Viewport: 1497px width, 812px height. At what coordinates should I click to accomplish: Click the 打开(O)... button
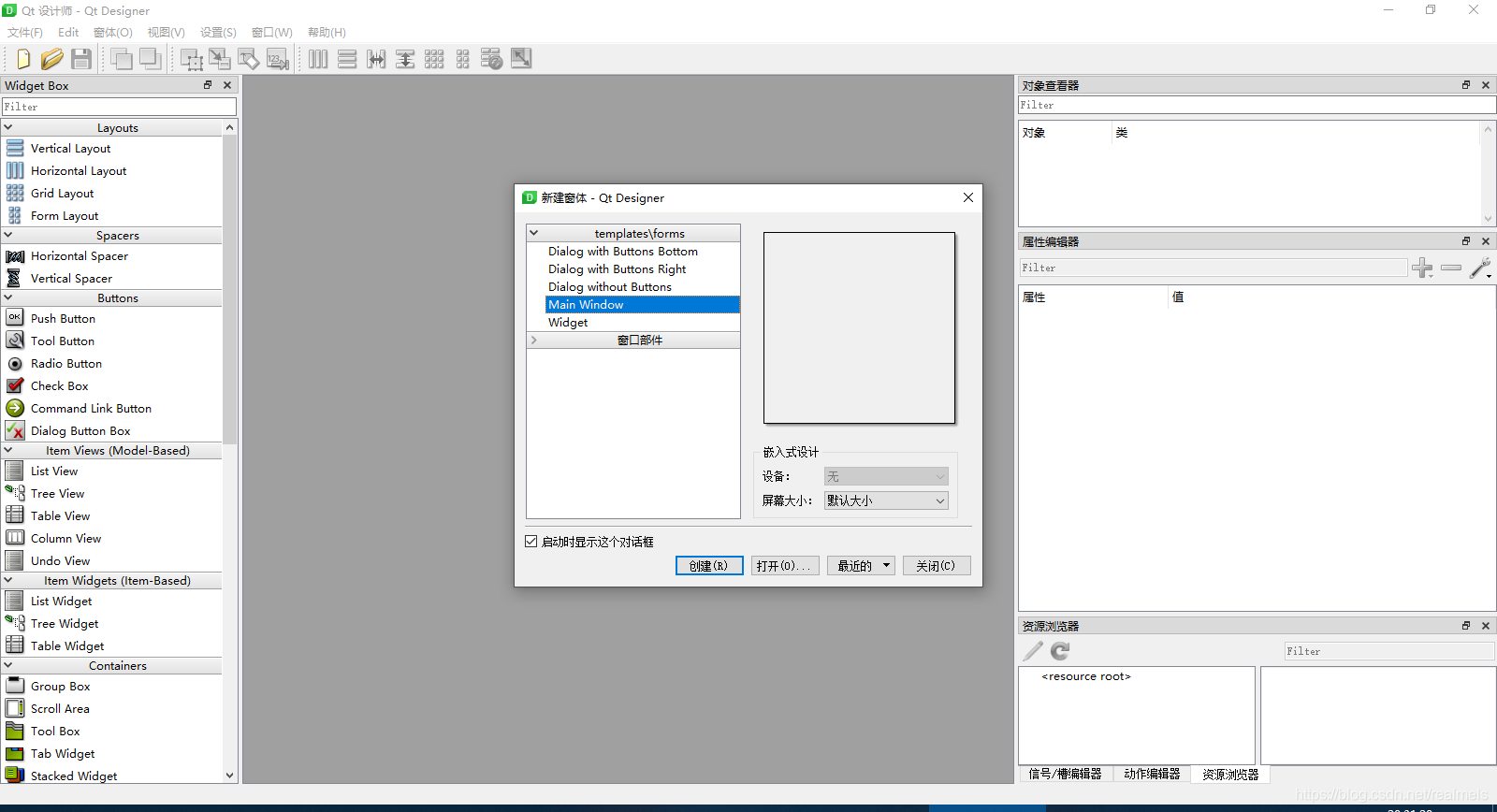pos(785,566)
